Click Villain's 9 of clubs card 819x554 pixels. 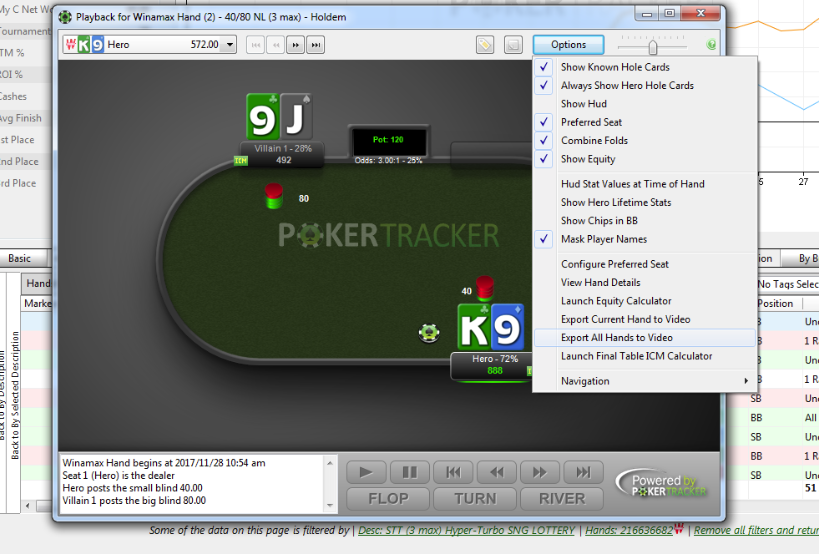(263, 116)
